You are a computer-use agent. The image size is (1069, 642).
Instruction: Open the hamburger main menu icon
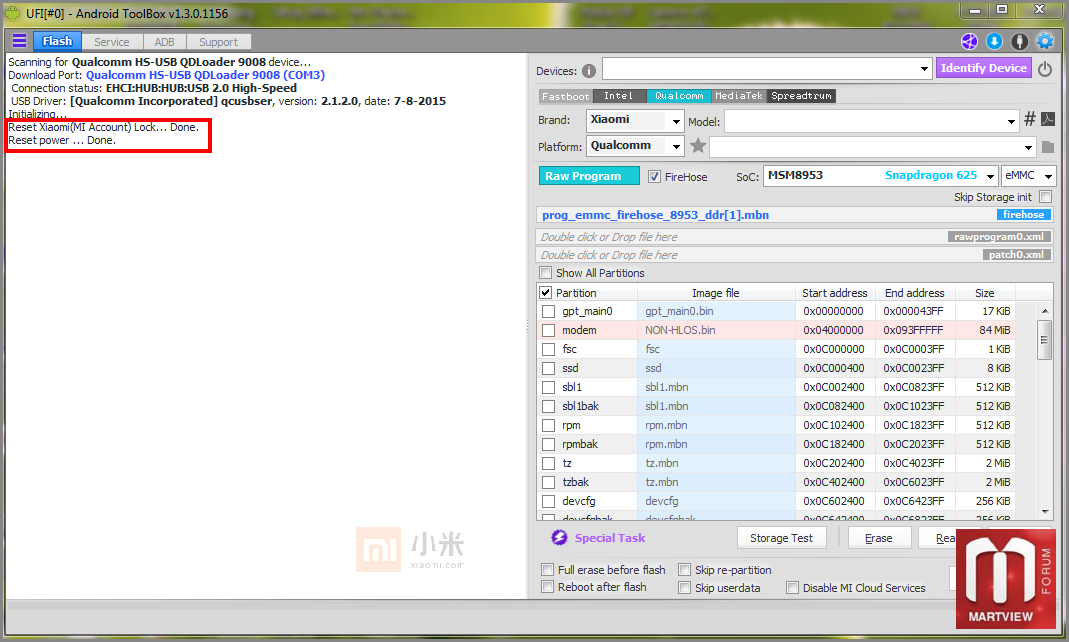coord(20,41)
